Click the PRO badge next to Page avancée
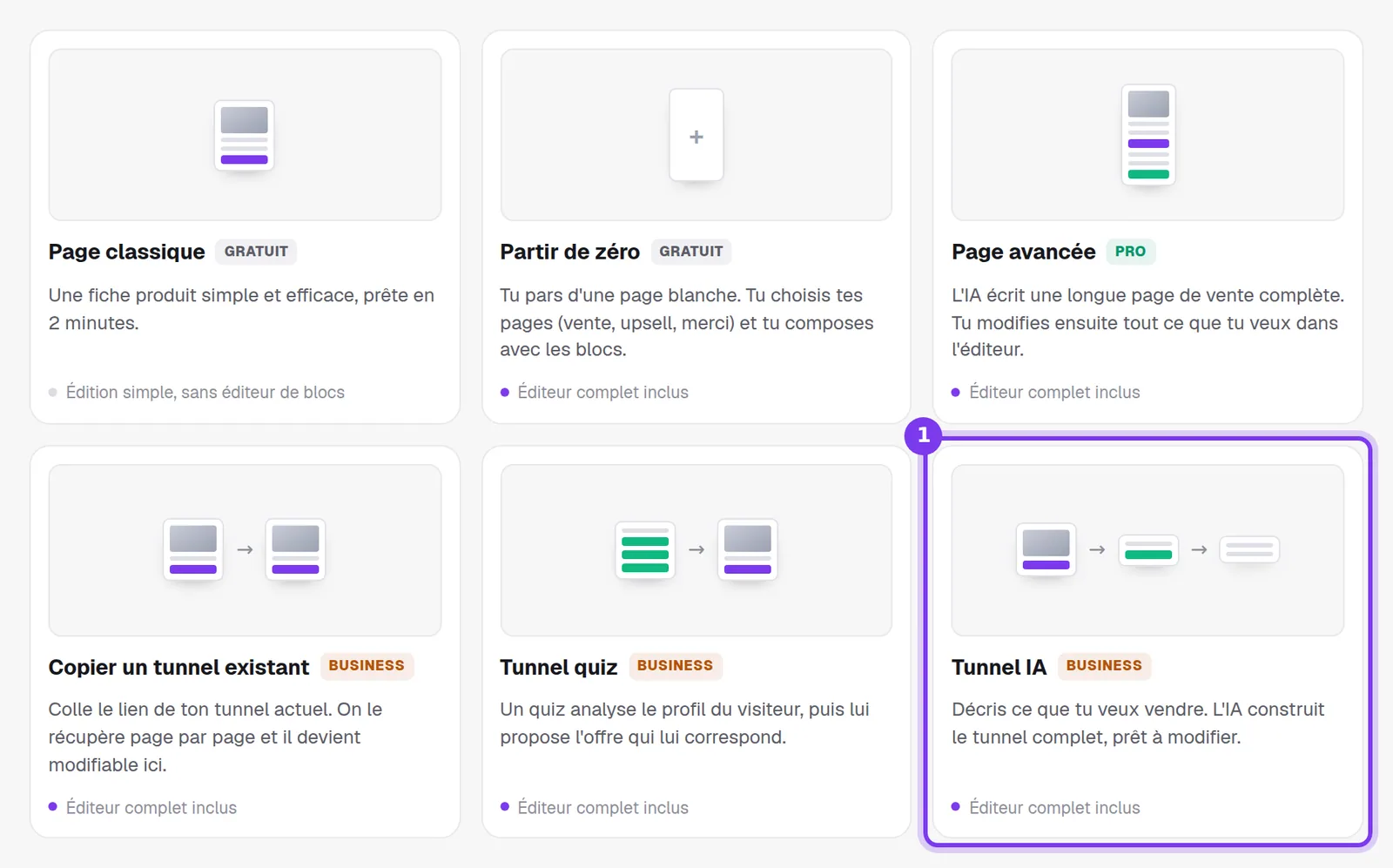 [x=1131, y=252]
